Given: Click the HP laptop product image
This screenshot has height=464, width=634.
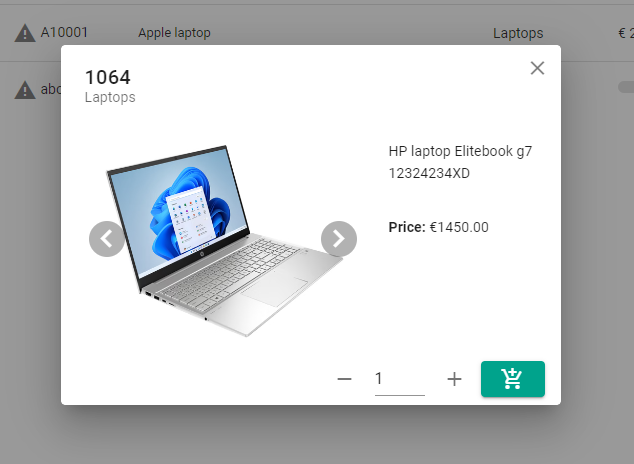Looking at the screenshot, I should (225, 240).
